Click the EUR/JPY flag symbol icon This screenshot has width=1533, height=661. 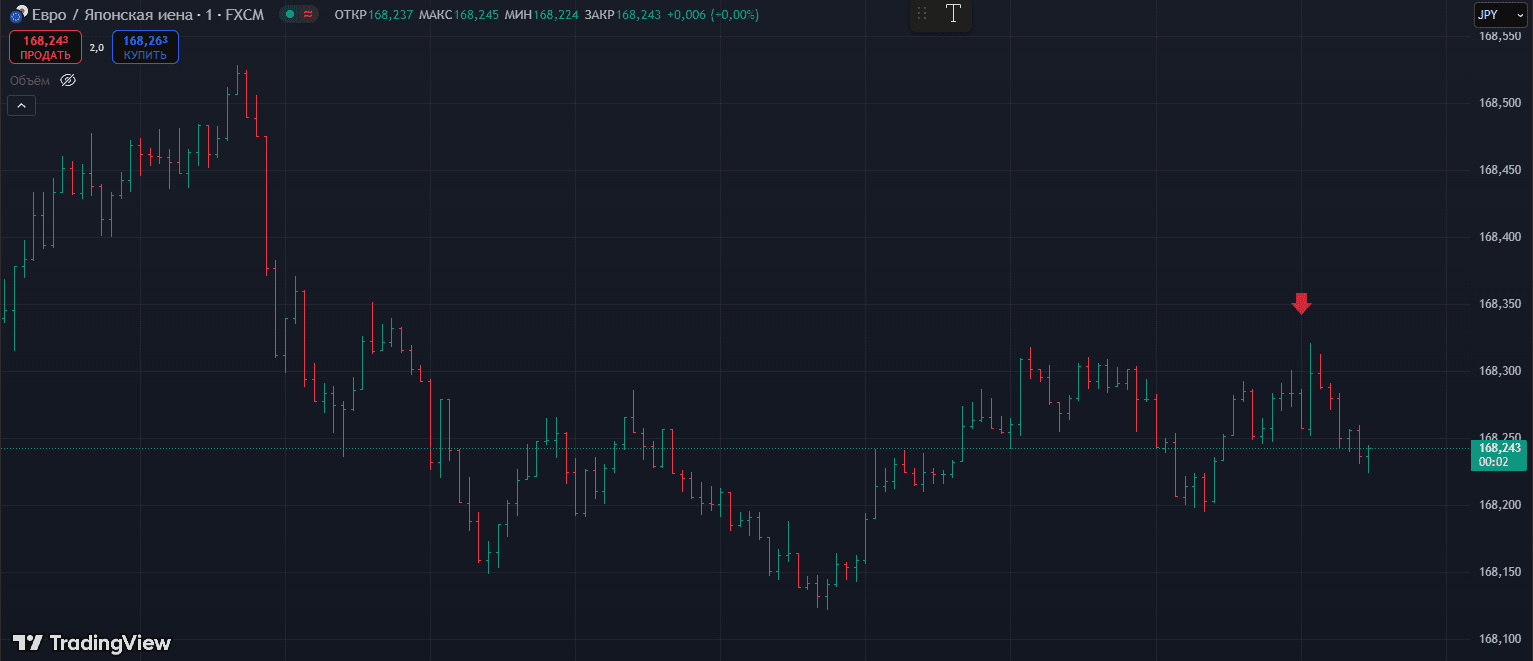(17, 15)
